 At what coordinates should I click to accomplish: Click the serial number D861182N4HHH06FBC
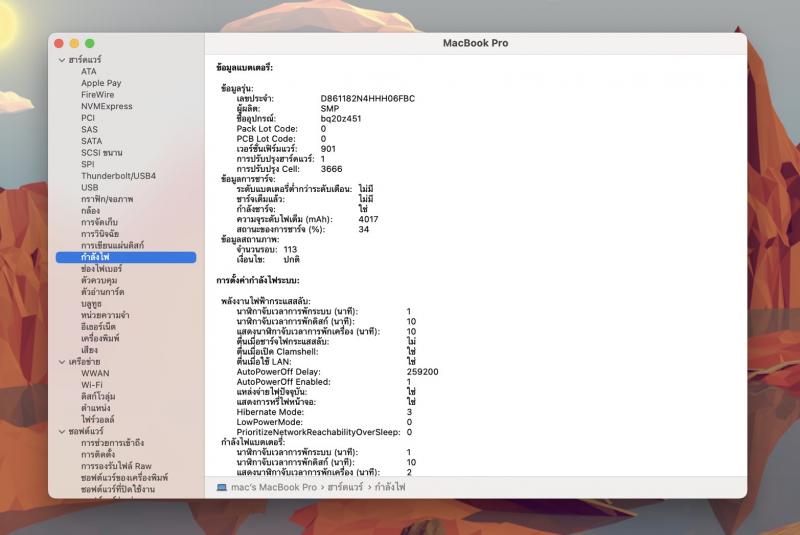point(368,98)
